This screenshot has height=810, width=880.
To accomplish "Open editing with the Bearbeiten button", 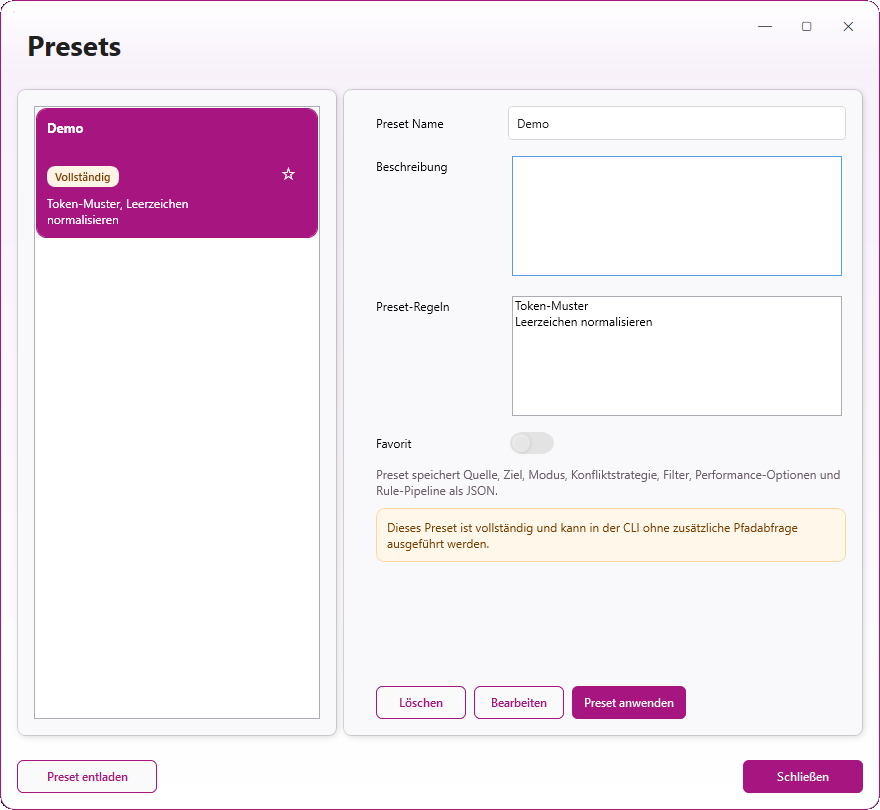I will click(518, 703).
